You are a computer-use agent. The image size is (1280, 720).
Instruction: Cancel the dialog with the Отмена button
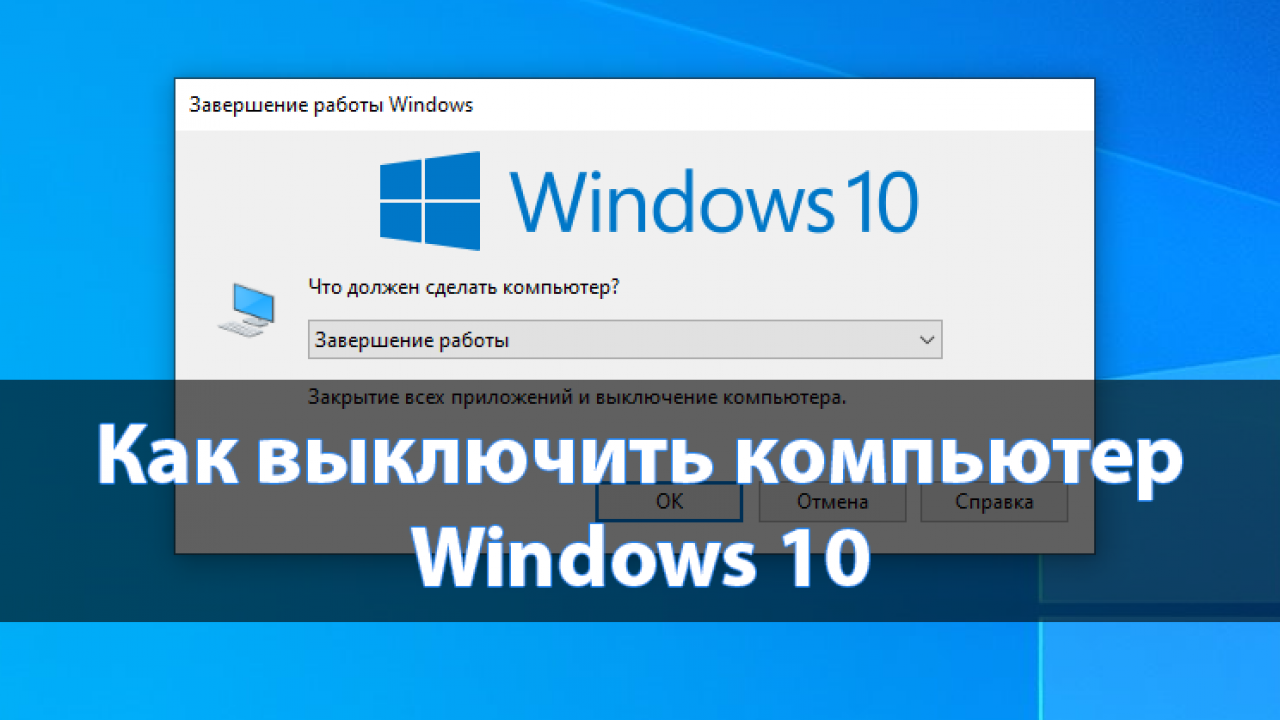click(x=832, y=502)
